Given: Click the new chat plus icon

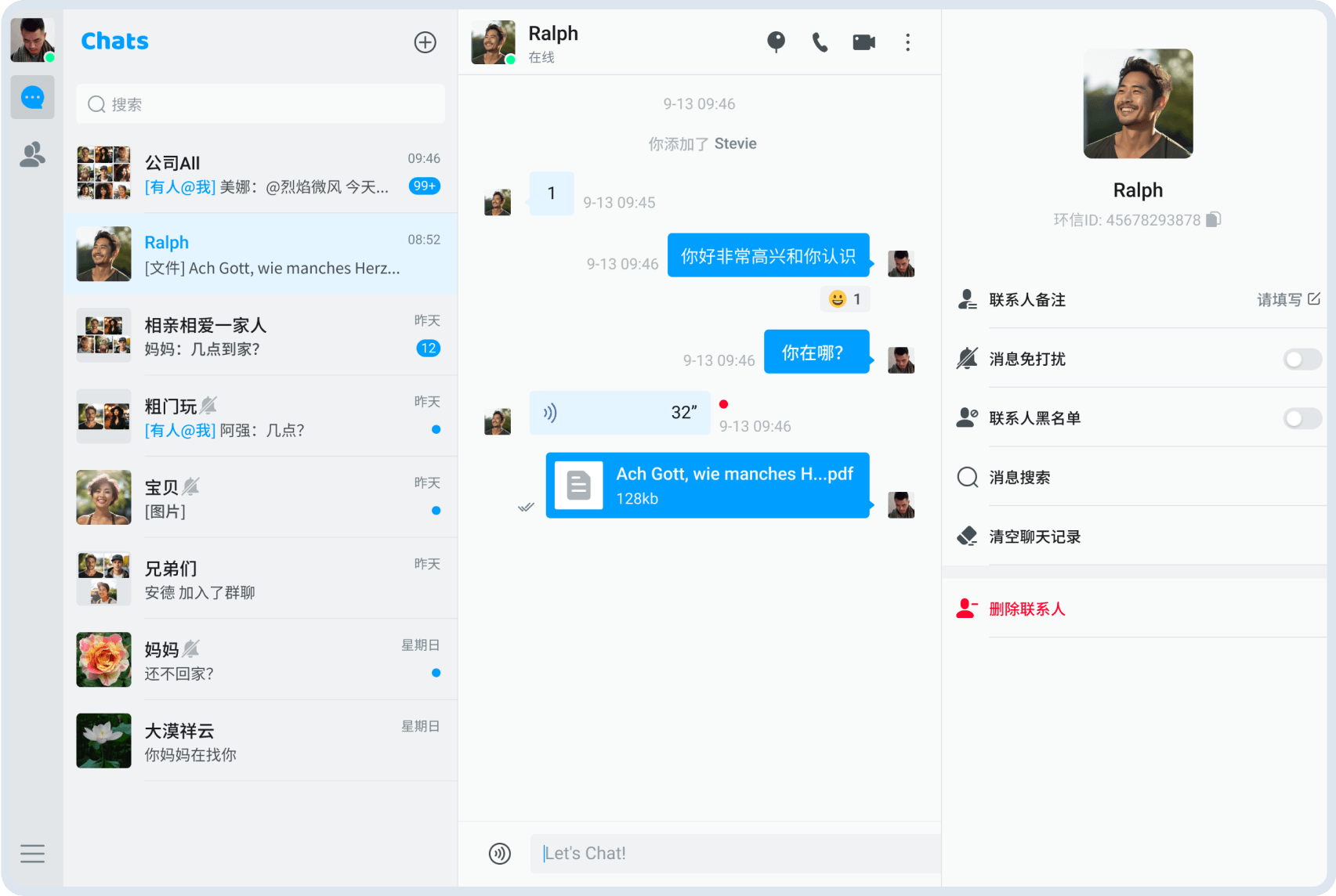Looking at the screenshot, I should [x=425, y=42].
